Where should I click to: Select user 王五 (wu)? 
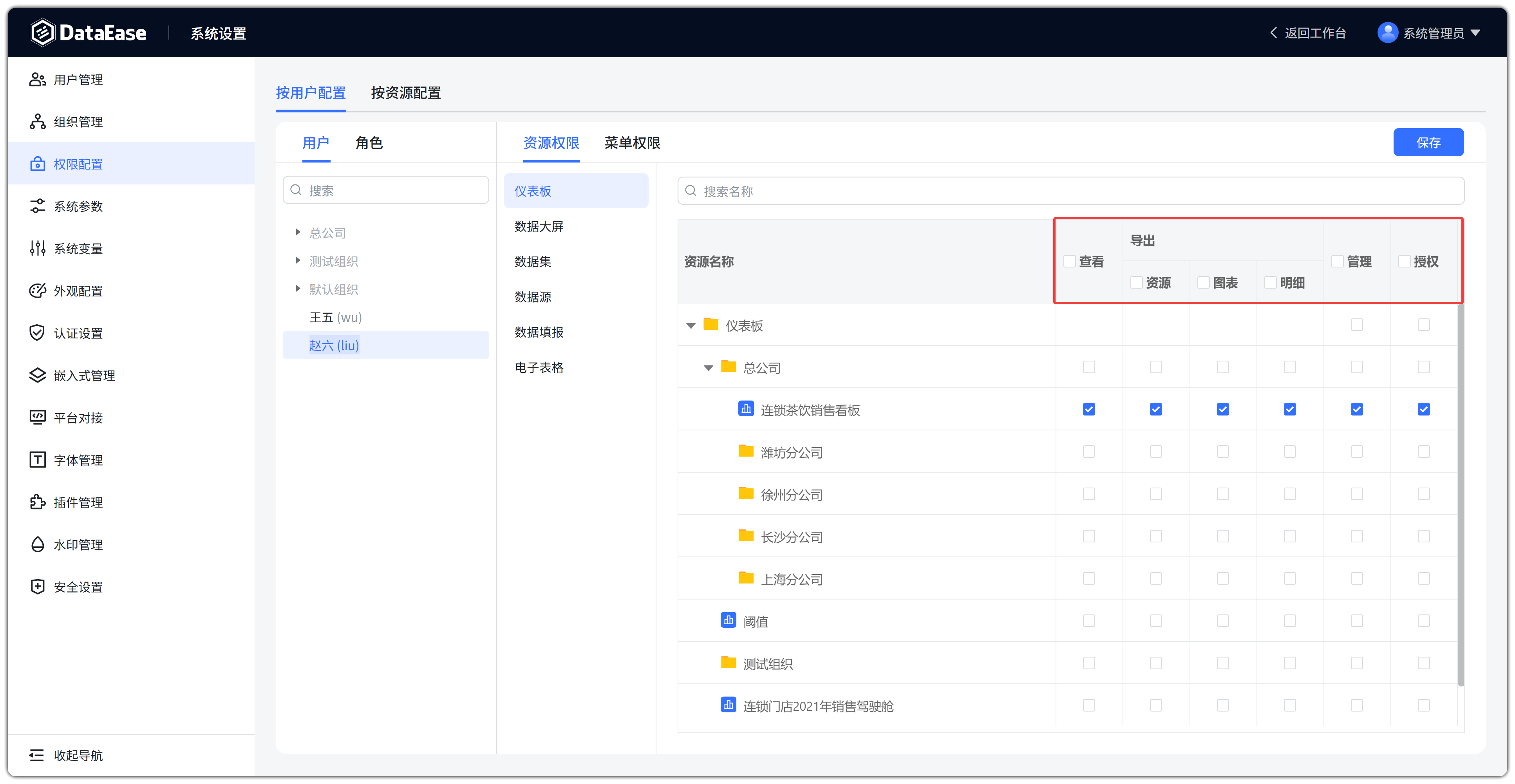386,318
